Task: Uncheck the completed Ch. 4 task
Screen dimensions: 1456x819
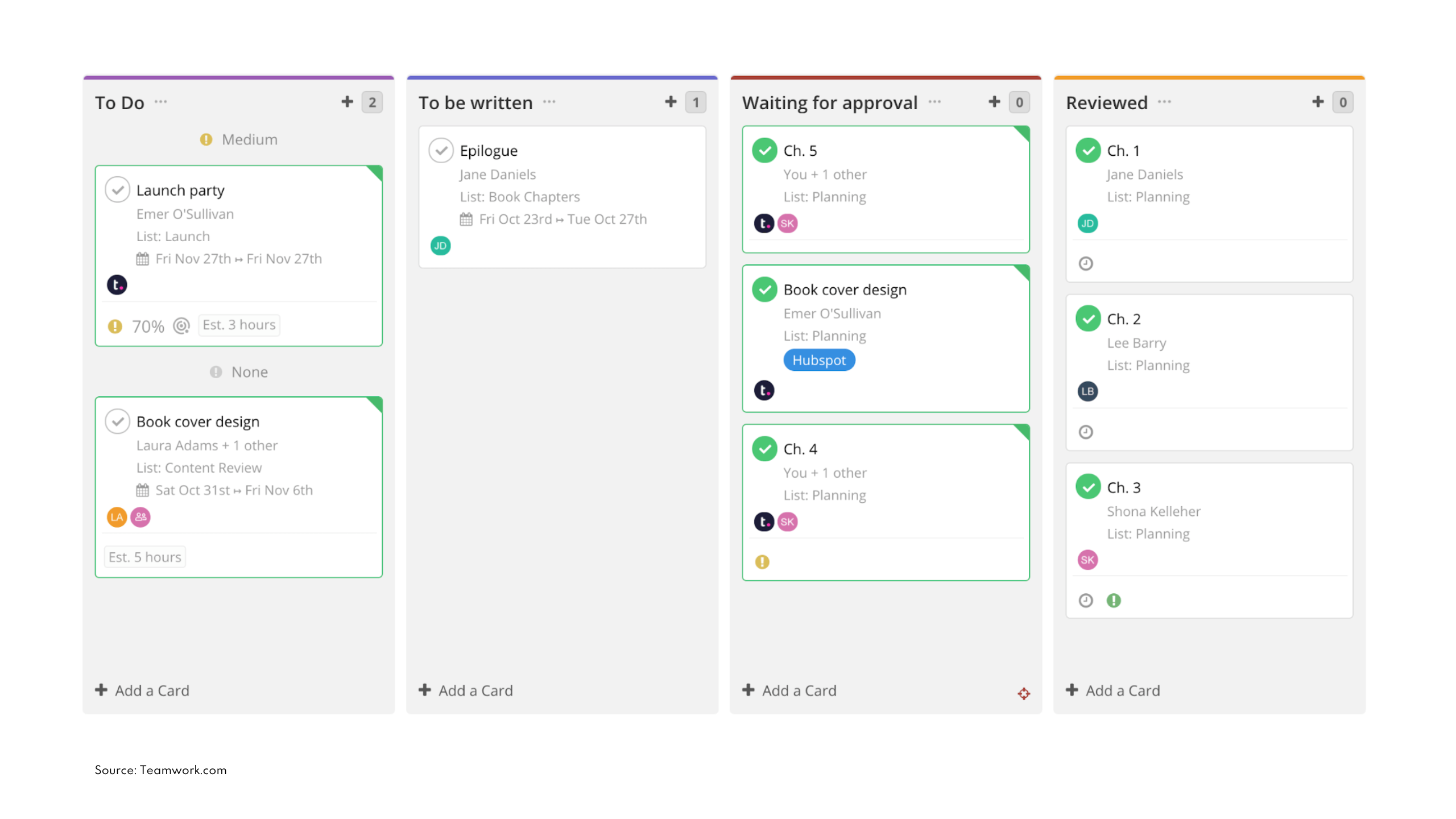Action: click(764, 449)
